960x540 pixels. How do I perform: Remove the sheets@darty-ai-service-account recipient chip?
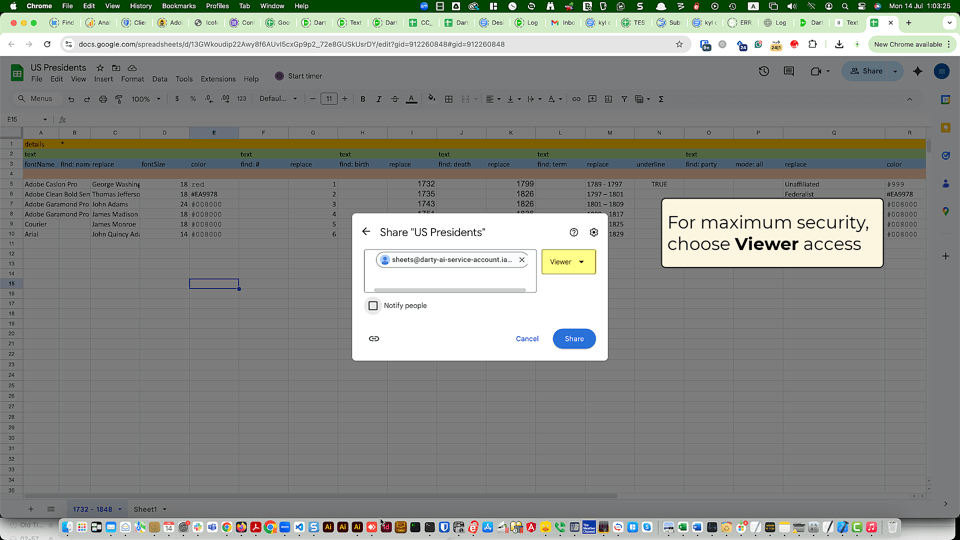[x=522, y=260]
